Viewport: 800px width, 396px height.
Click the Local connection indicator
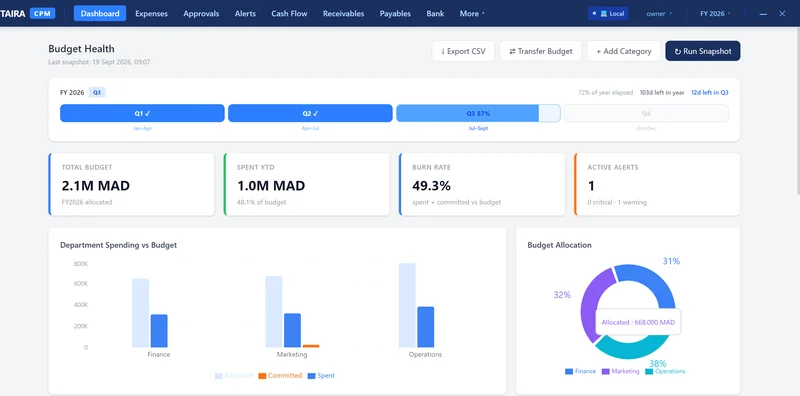608,14
